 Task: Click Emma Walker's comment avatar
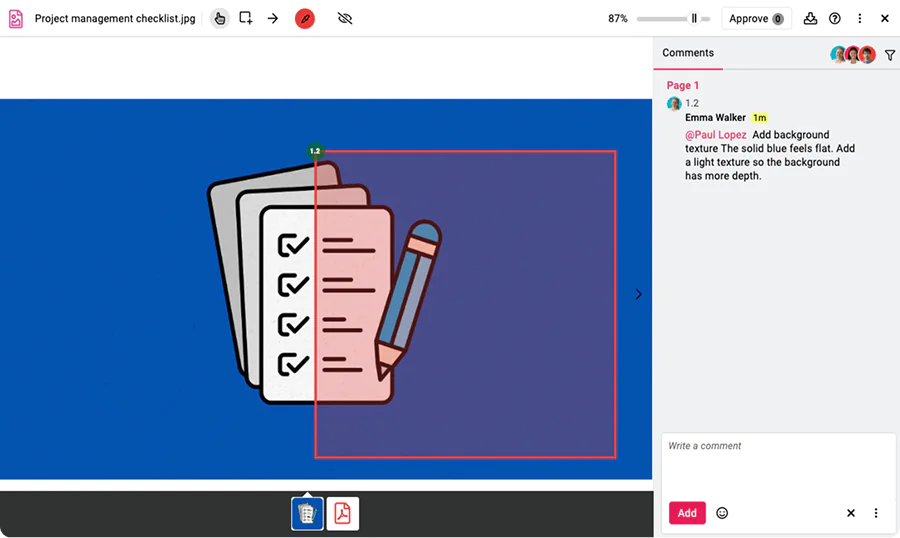674,103
